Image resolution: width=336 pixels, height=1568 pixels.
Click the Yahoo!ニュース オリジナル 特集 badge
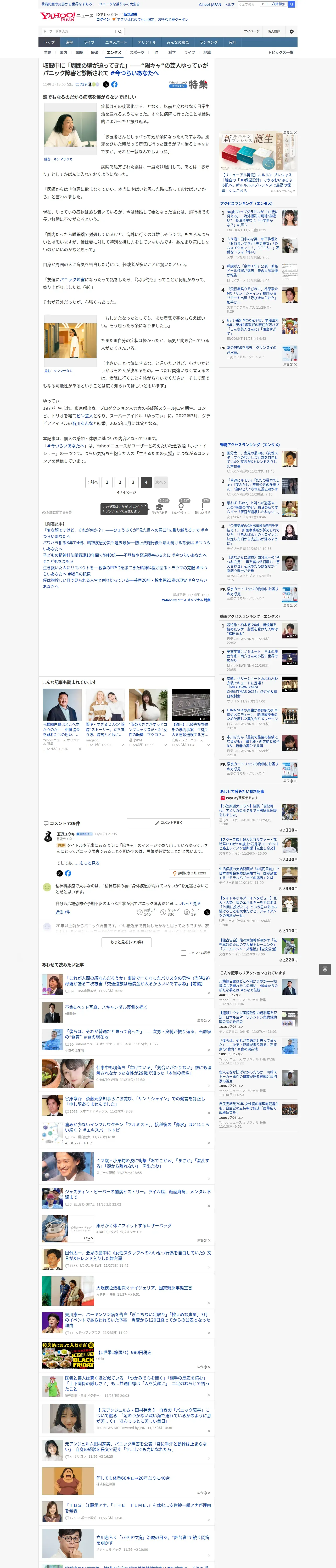[188, 85]
